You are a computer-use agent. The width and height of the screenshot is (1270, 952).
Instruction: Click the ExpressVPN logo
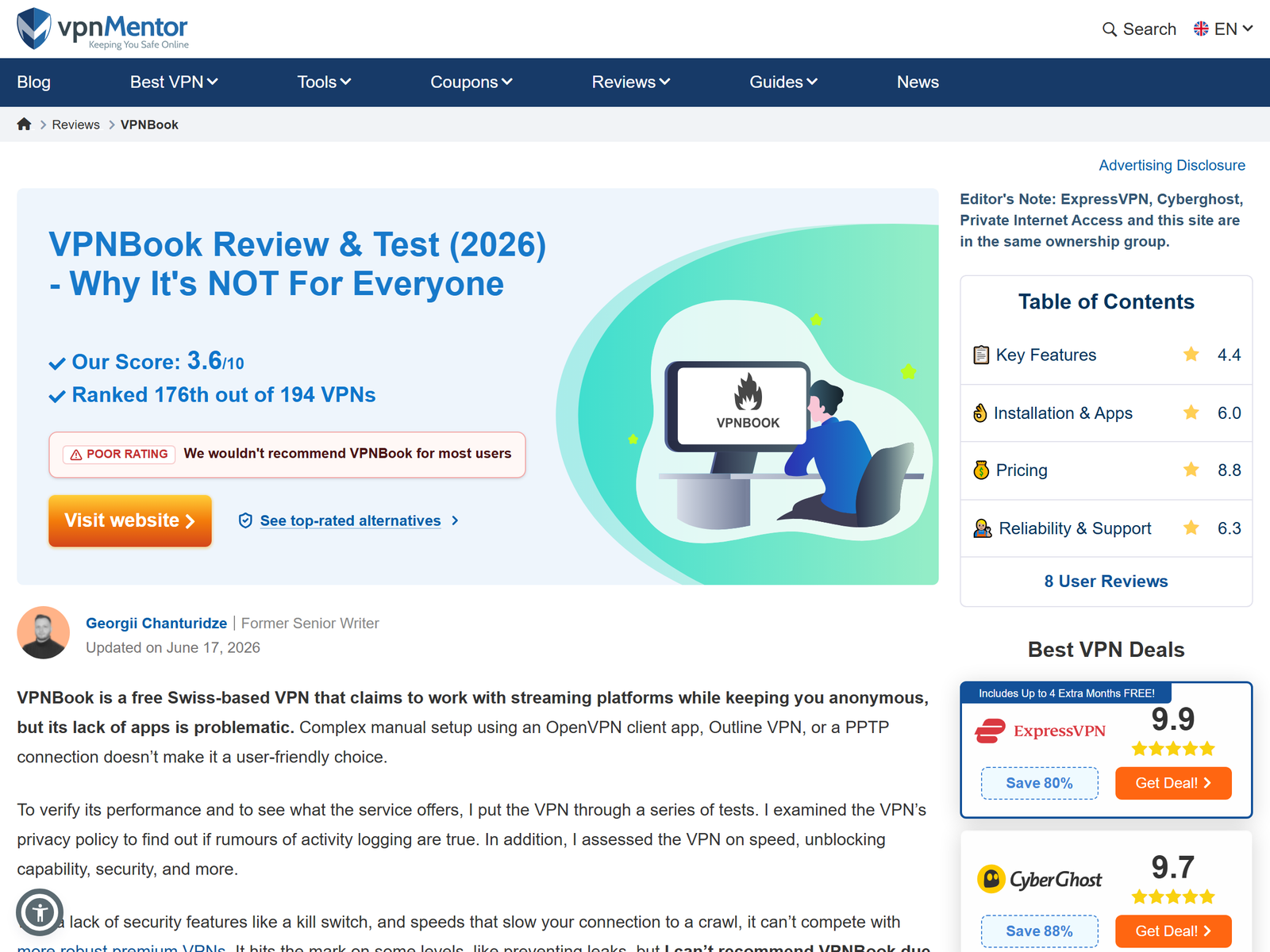pos(1040,731)
